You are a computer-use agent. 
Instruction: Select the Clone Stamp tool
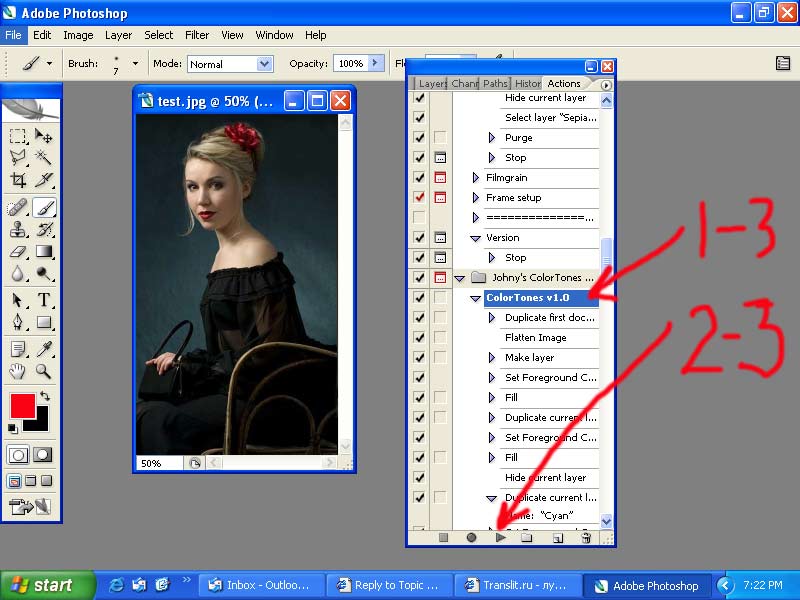[17, 230]
